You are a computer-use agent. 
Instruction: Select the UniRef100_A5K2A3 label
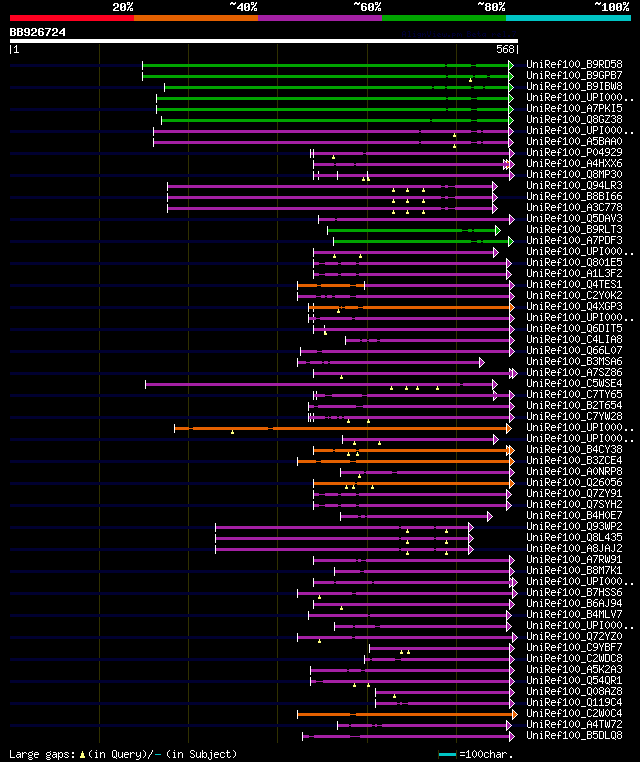(x=574, y=670)
